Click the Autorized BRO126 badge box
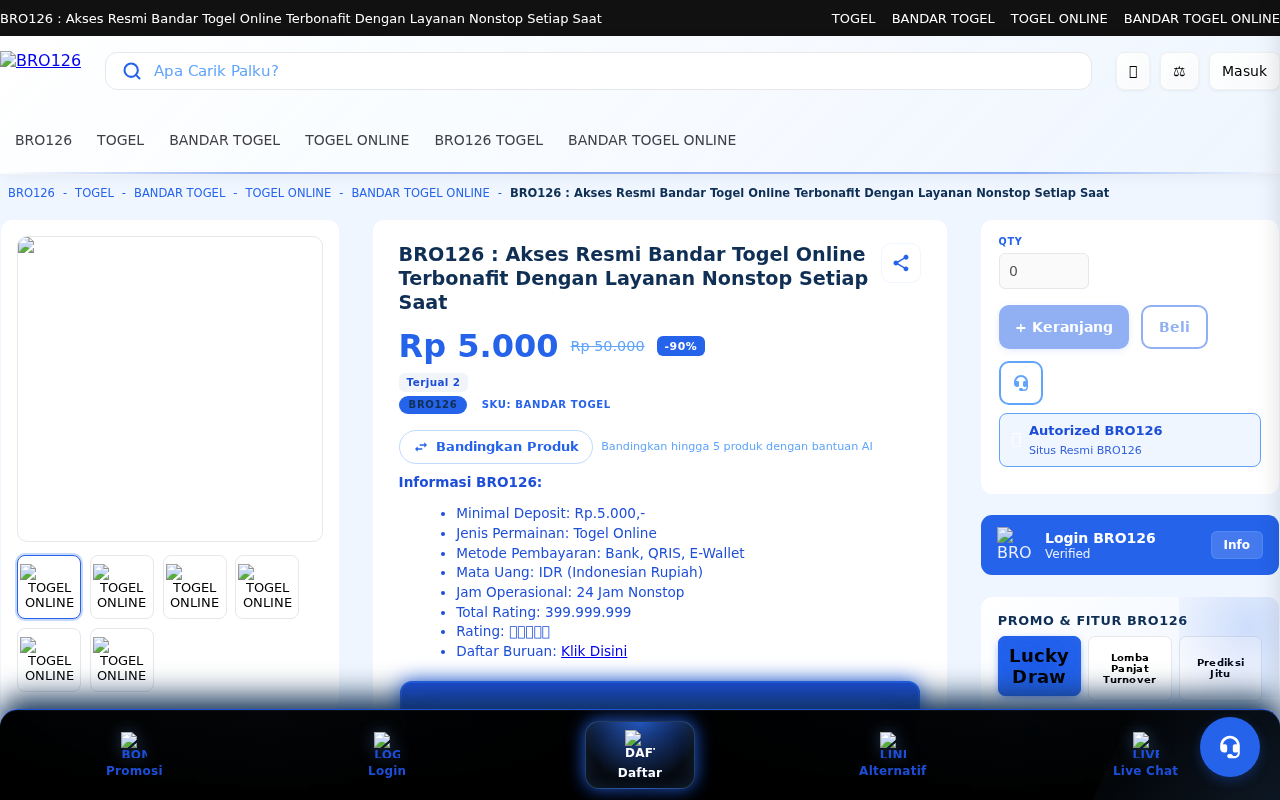Image resolution: width=1280 pixels, height=800 pixels. click(x=1130, y=440)
